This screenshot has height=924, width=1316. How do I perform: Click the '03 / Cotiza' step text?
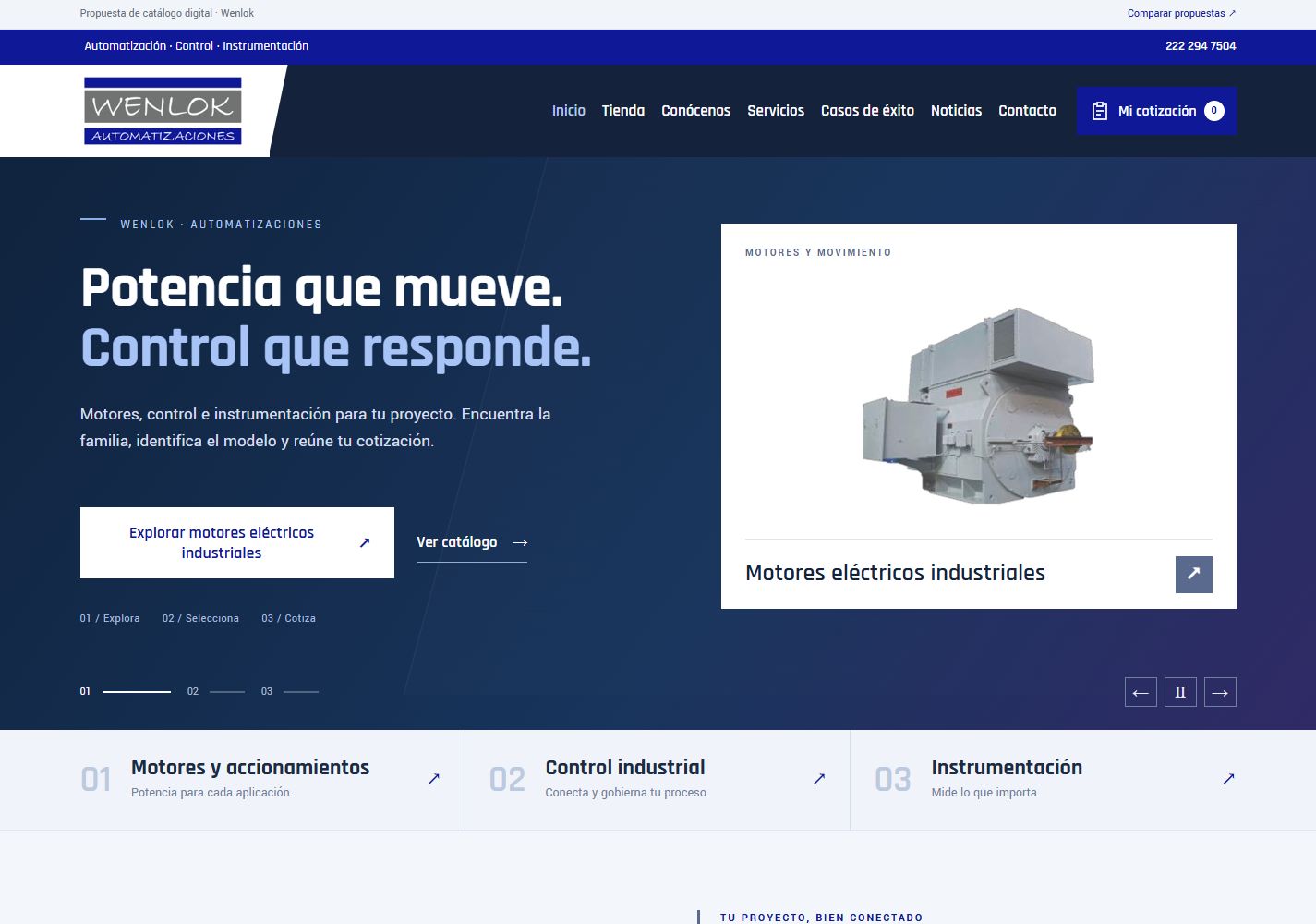click(x=288, y=618)
